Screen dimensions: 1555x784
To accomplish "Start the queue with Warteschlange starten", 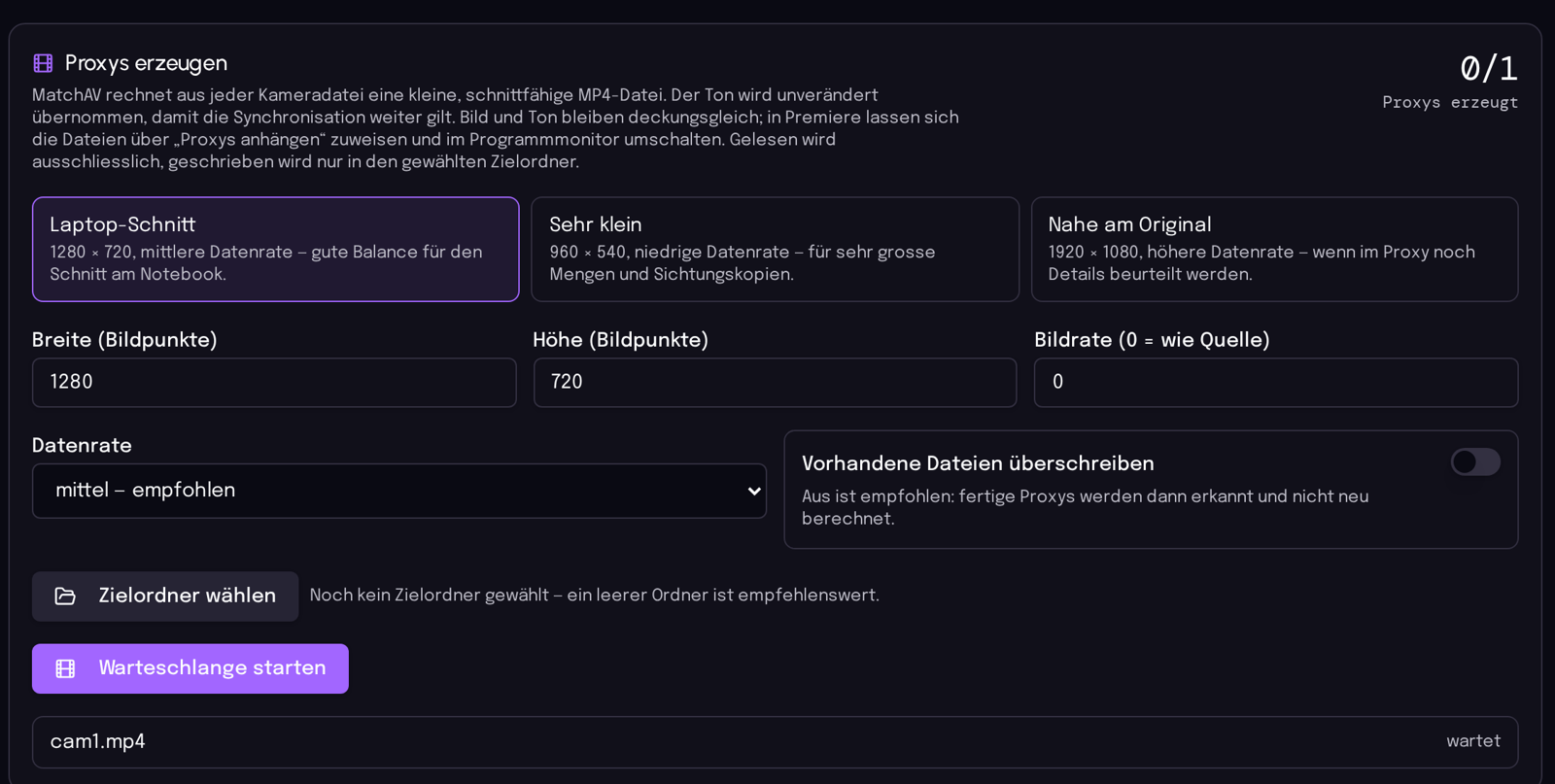I will coord(190,668).
